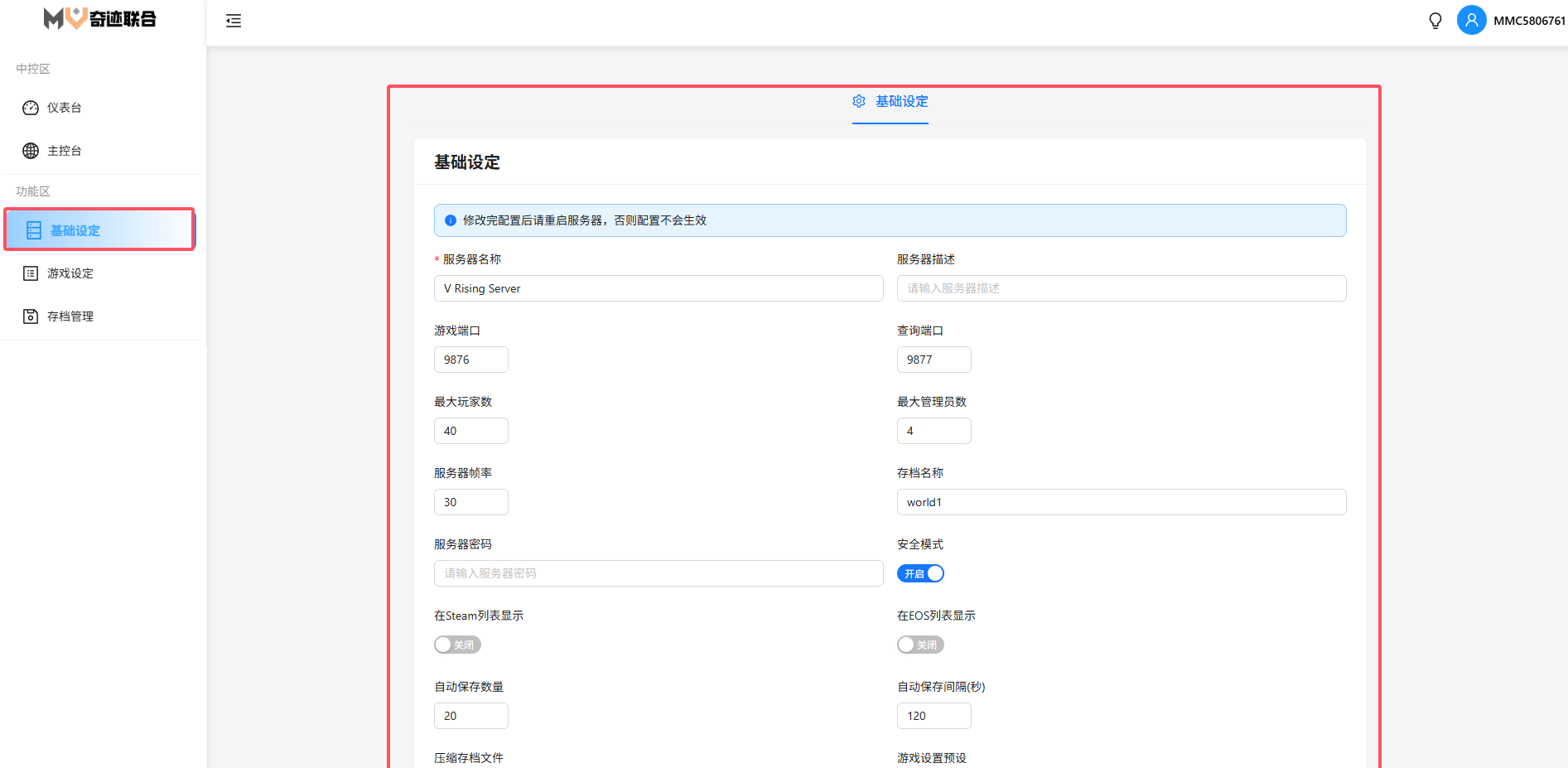Click the sidebar collapse hamburger icon
The width and height of the screenshot is (1568, 768).
pyautogui.click(x=234, y=21)
